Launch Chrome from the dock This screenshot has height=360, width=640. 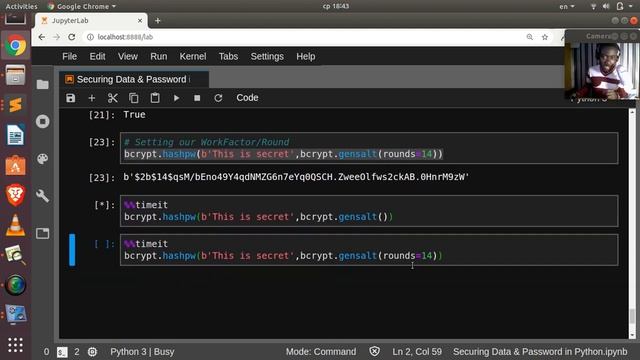(16, 46)
